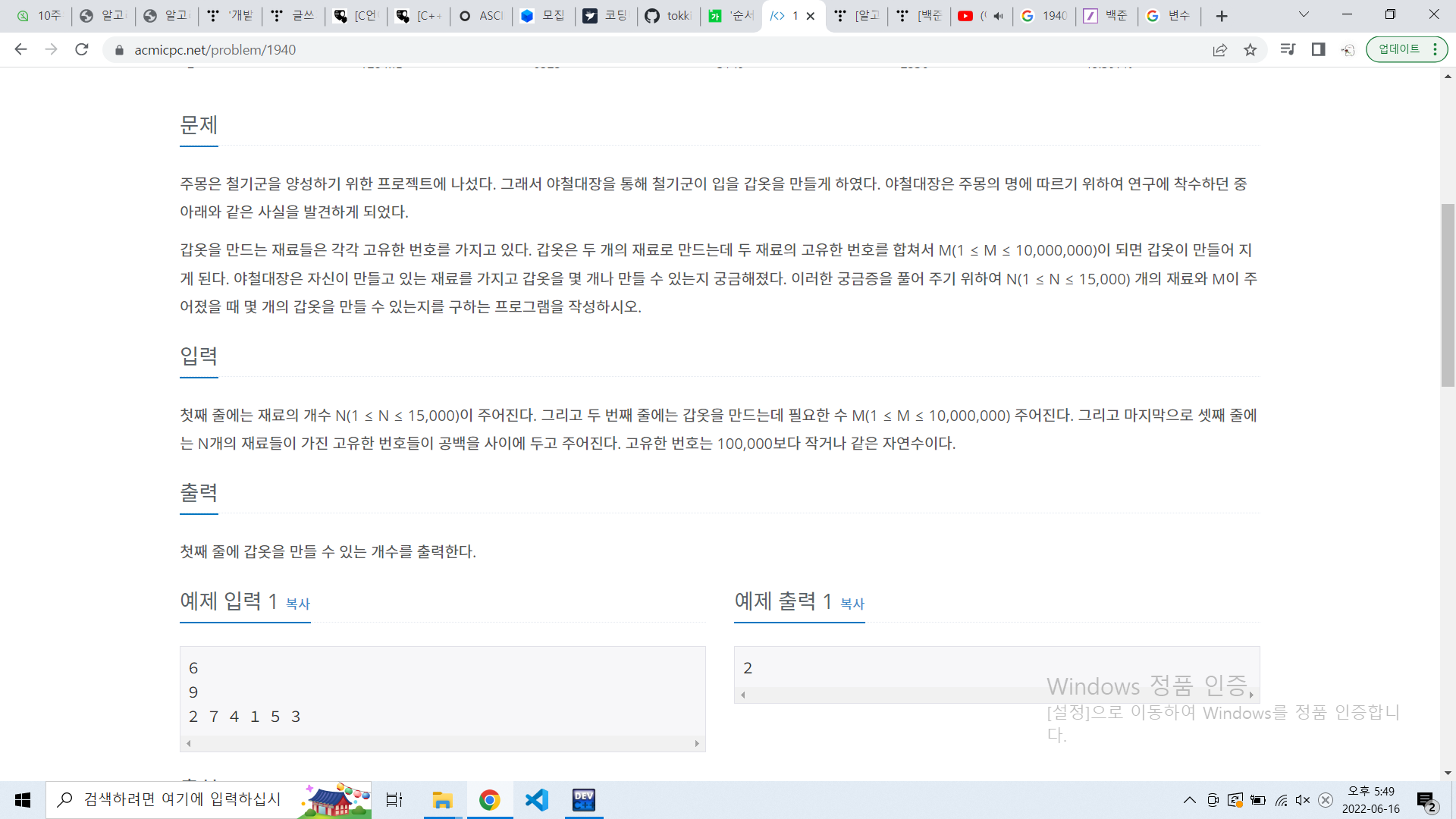Go forward in browser history
The height and width of the screenshot is (819, 1456).
click(x=51, y=49)
